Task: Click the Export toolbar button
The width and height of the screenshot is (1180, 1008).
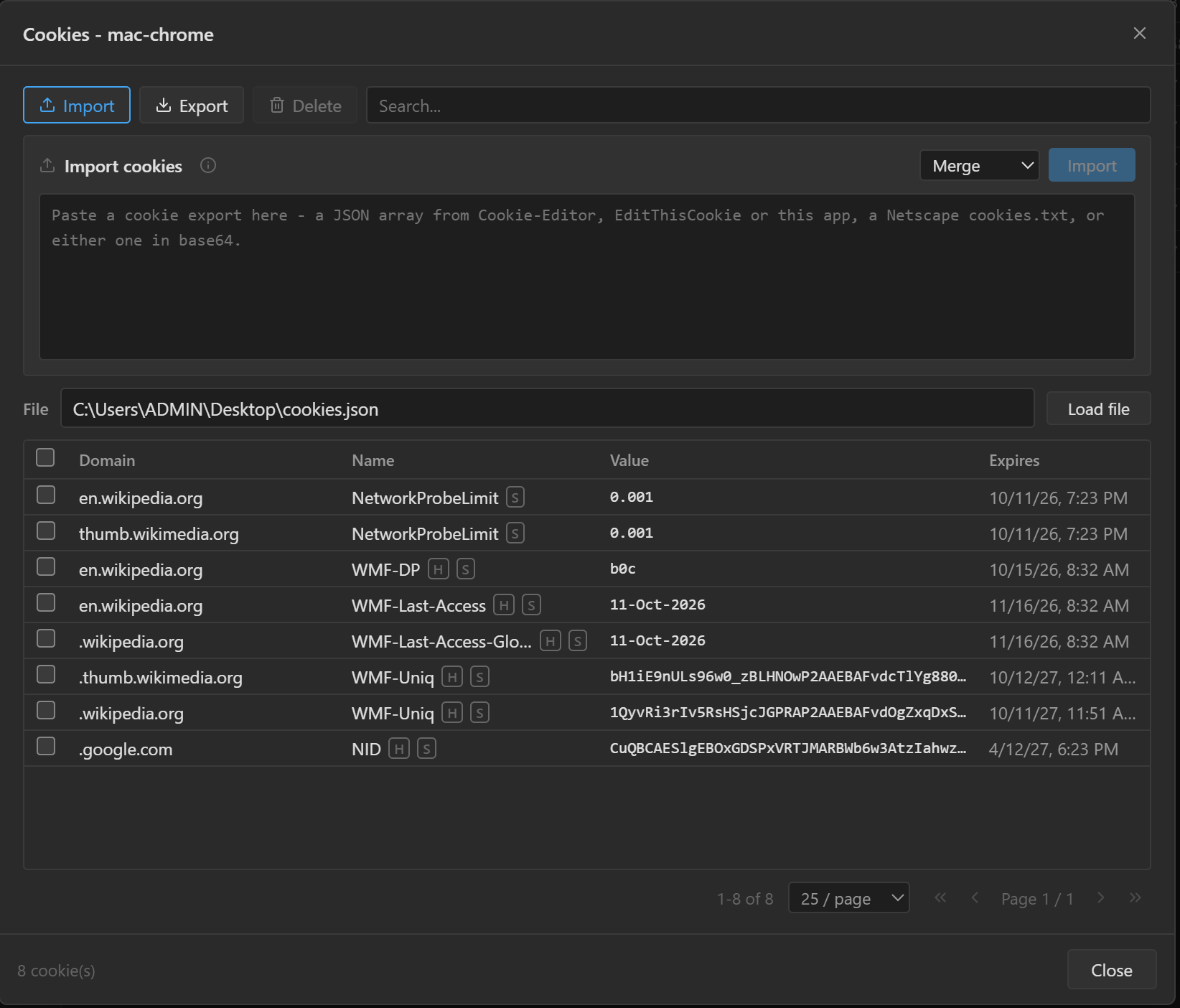Action: click(x=192, y=105)
